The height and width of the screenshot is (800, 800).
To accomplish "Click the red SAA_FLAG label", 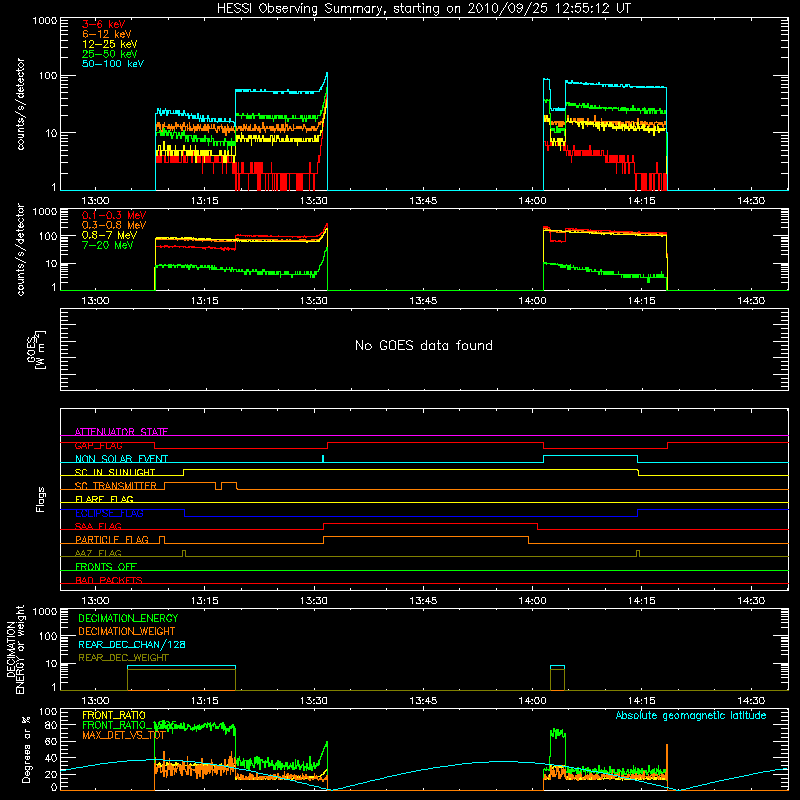I will (98, 526).
